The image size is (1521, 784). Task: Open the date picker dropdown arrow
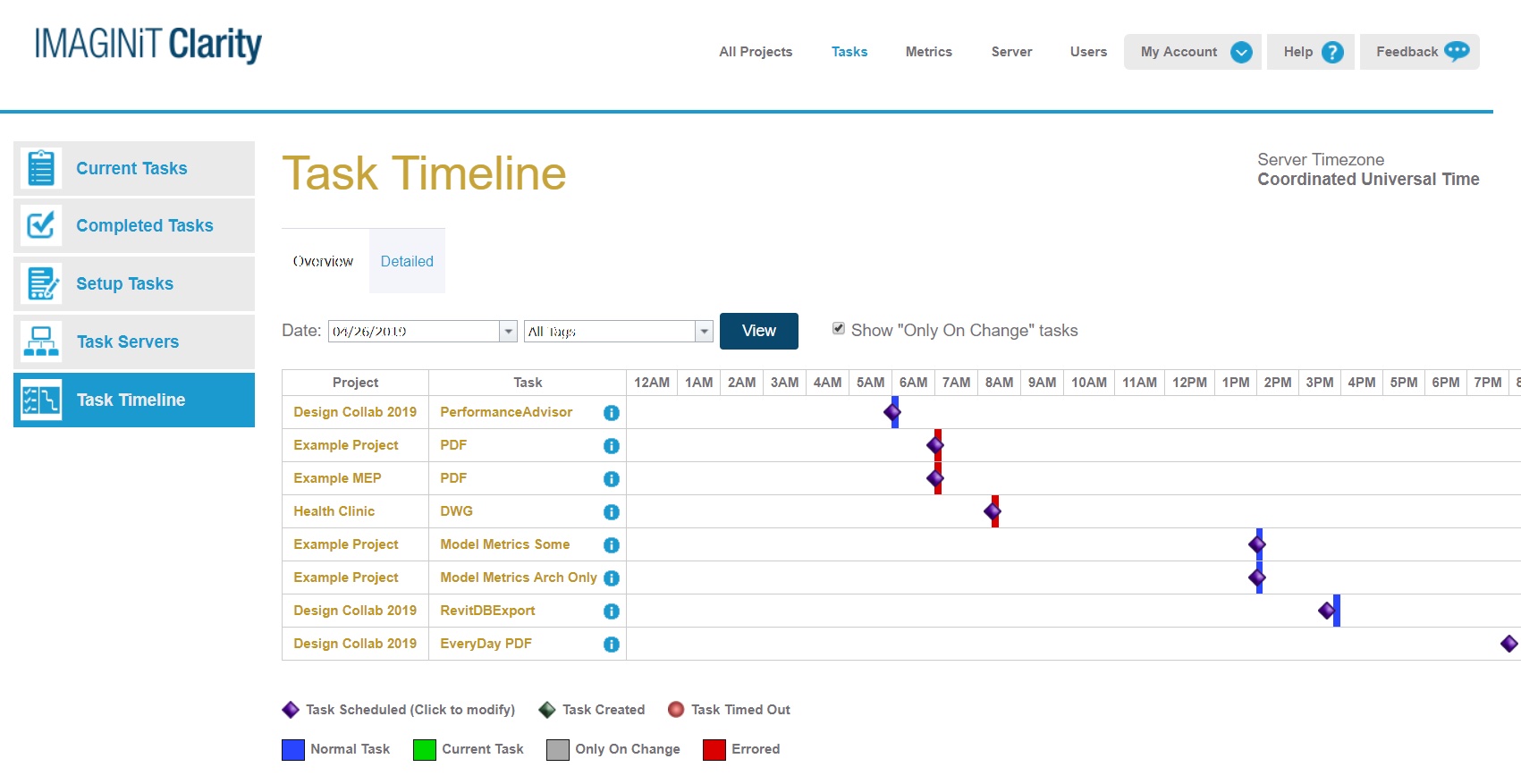point(509,332)
